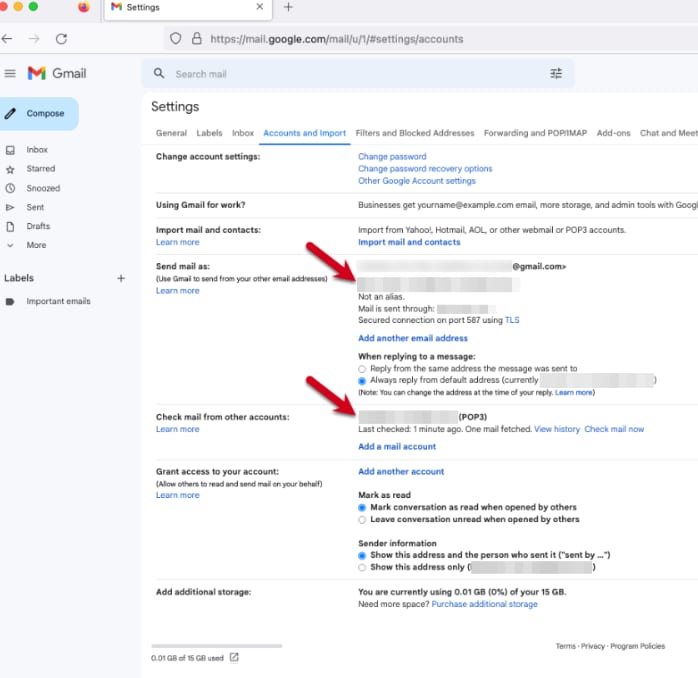This screenshot has height=678, width=698.
Task: Open Filters and Blocked Addresses tab
Action: [415, 133]
